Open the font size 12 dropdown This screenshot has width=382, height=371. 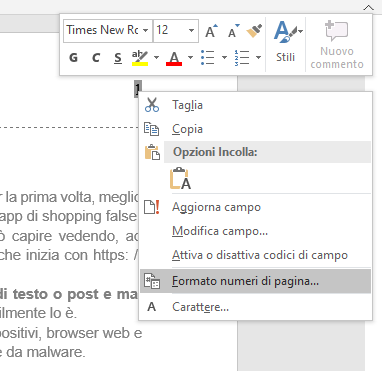tap(191, 30)
